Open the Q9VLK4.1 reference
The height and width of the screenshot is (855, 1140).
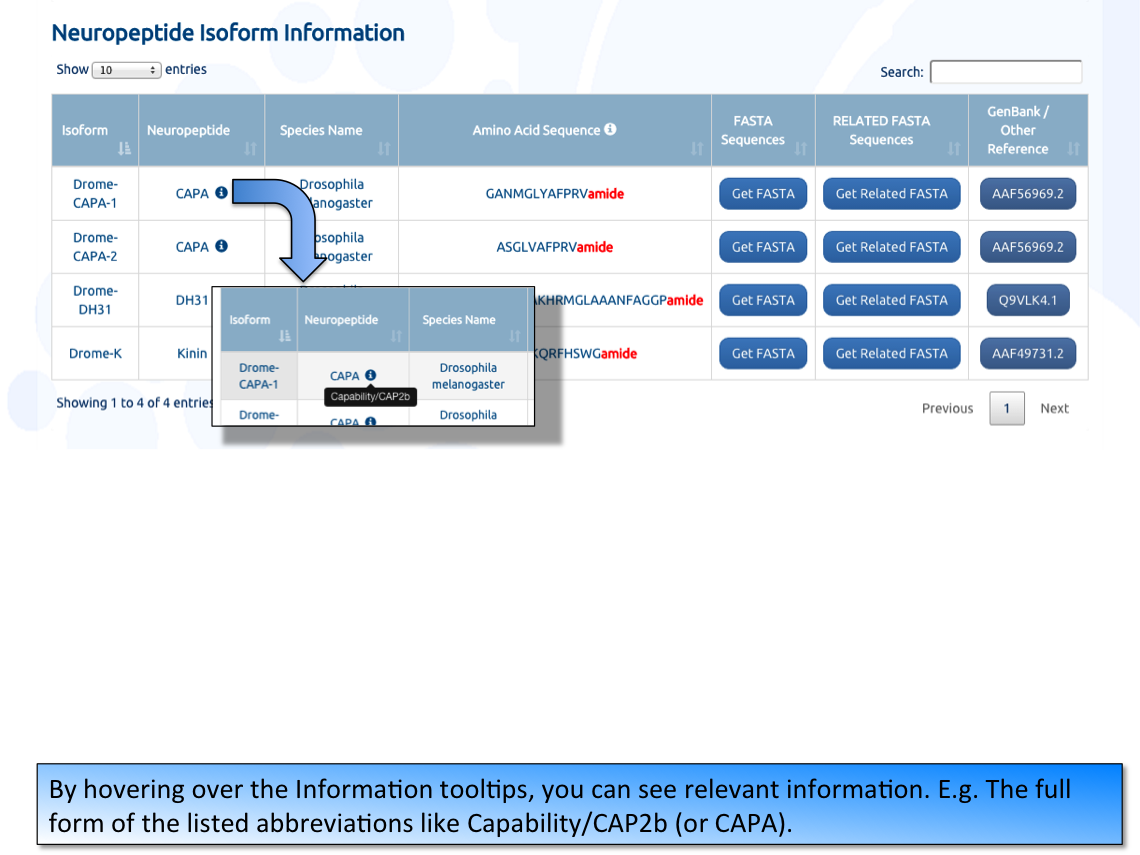pyautogui.click(x=1028, y=300)
